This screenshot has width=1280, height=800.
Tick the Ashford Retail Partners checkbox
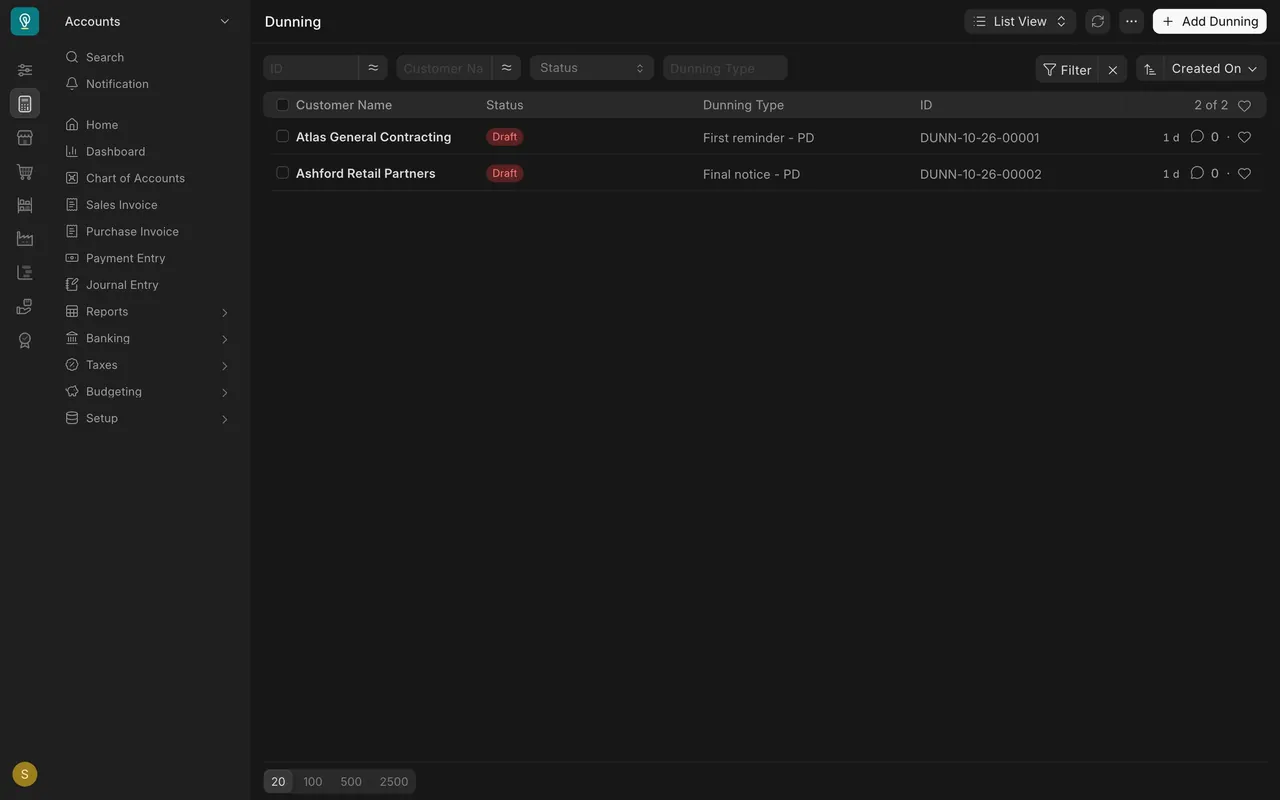(x=282, y=172)
